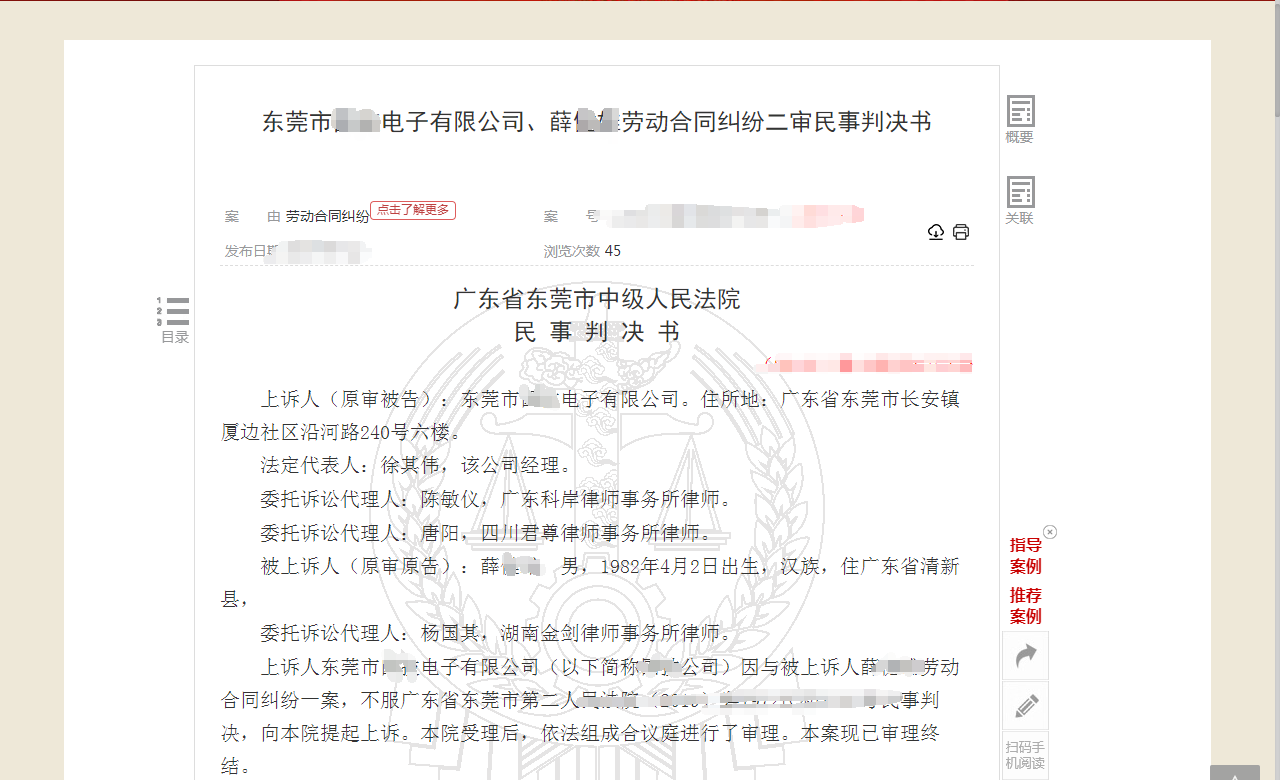Click the 案号 case number label
This screenshot has height=780, width=1280.
click(572, 216)
